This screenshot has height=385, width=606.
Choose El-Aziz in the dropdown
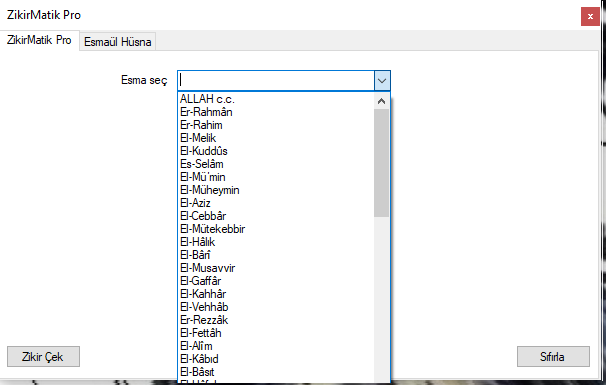tap(276, 203)
